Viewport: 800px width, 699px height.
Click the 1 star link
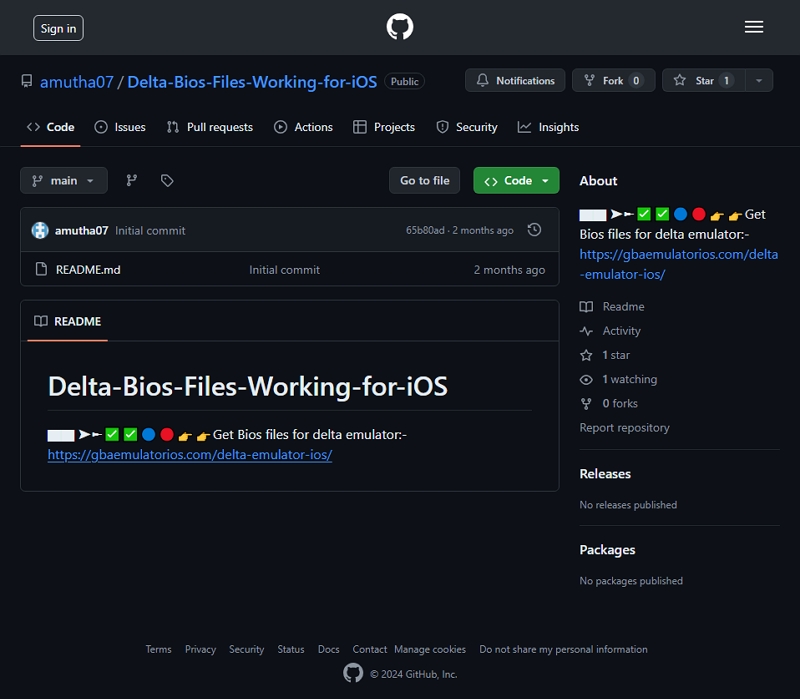point(616,355)
